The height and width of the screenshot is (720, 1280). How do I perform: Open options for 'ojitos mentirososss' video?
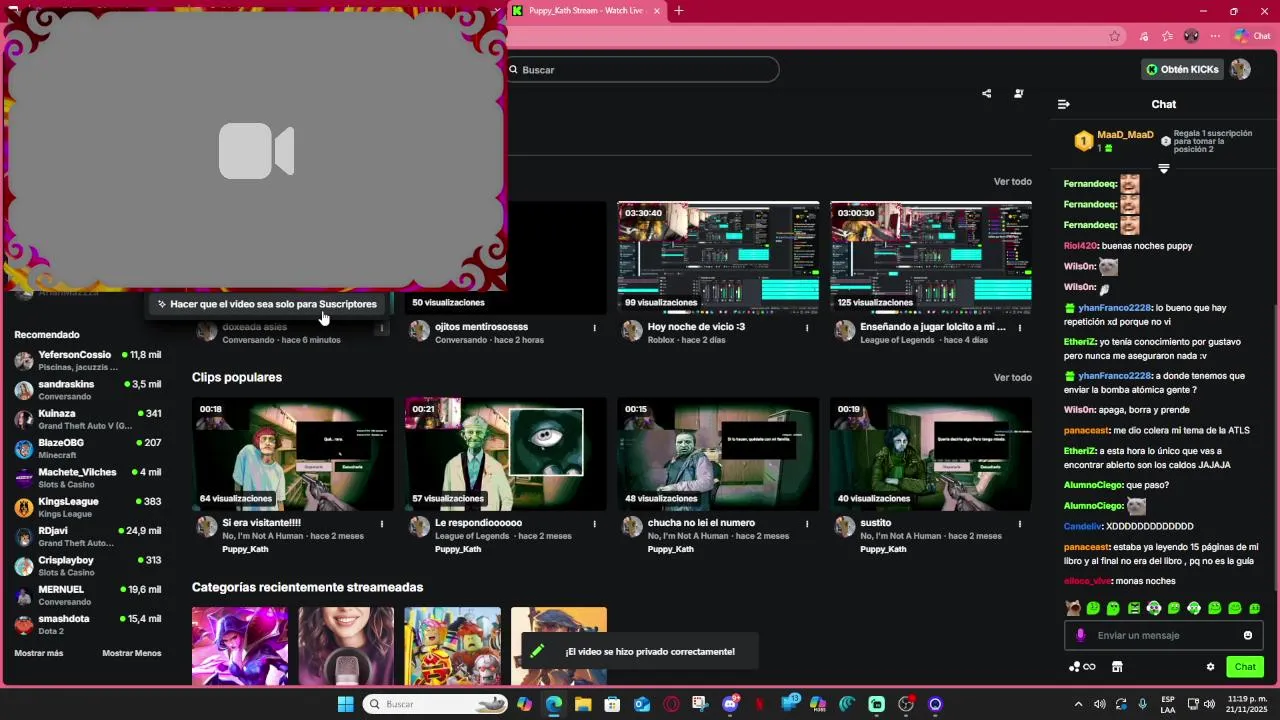click(594, 328)
